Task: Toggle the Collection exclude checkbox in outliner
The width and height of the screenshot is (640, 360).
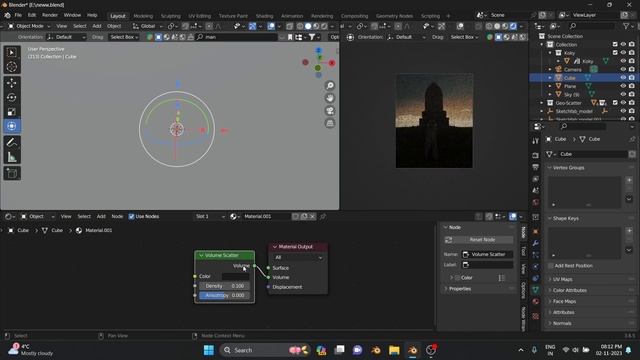Action: 615,44
